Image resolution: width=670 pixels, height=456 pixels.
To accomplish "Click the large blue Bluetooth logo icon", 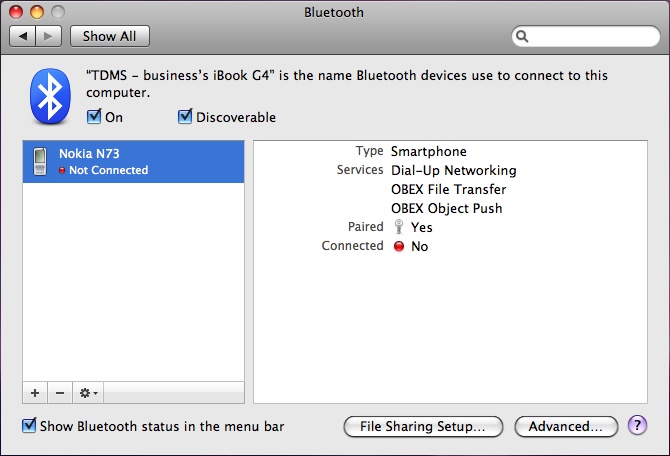I will click(50, 96).
